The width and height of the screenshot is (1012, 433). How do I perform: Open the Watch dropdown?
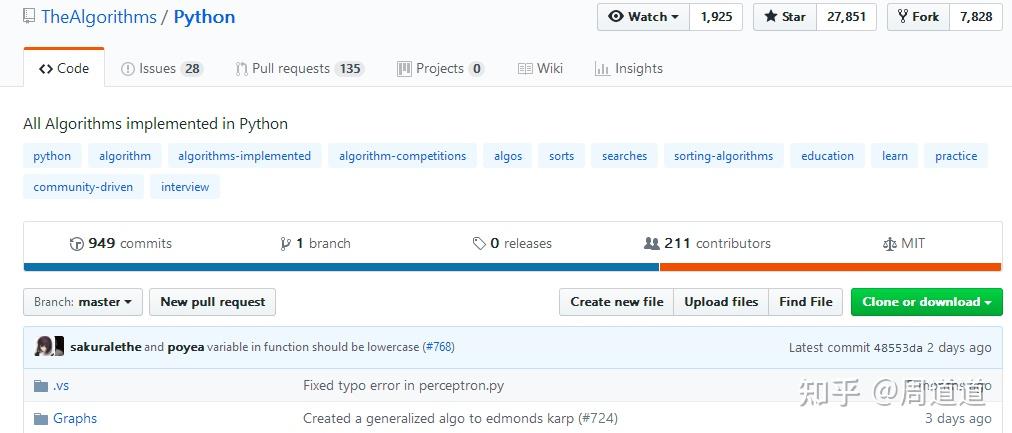pyautogui.click(x=643, y=17)
